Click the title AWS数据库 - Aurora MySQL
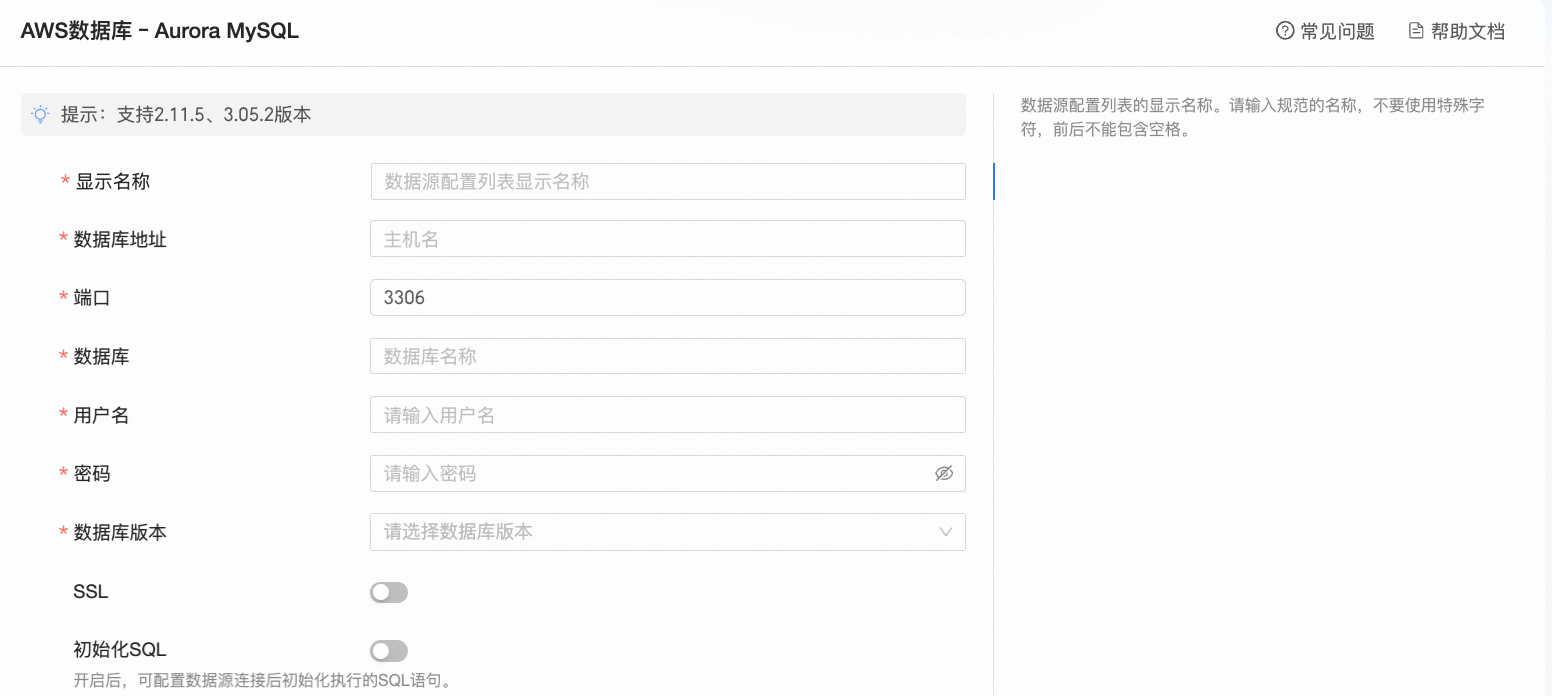This screenshot has height=696, width=1552. click(160, 31)
